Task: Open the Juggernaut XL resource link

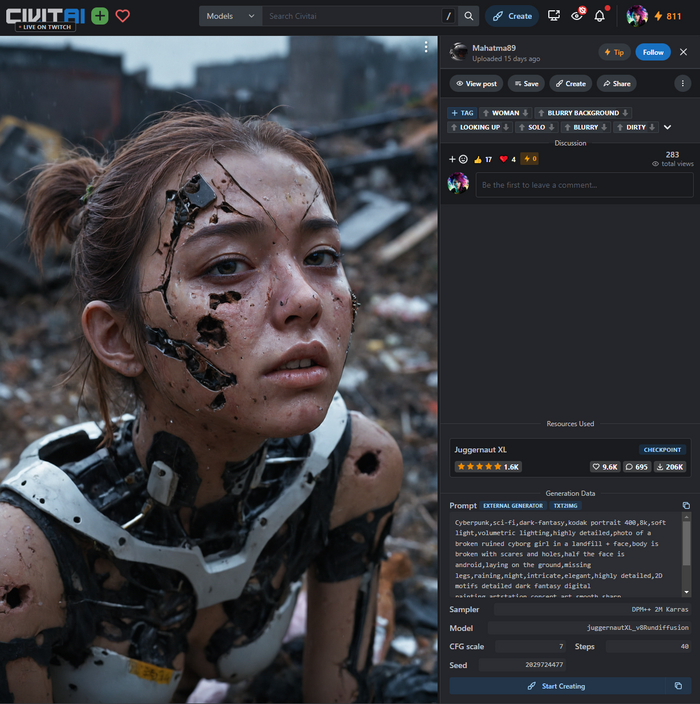Action: click(481, 450)
